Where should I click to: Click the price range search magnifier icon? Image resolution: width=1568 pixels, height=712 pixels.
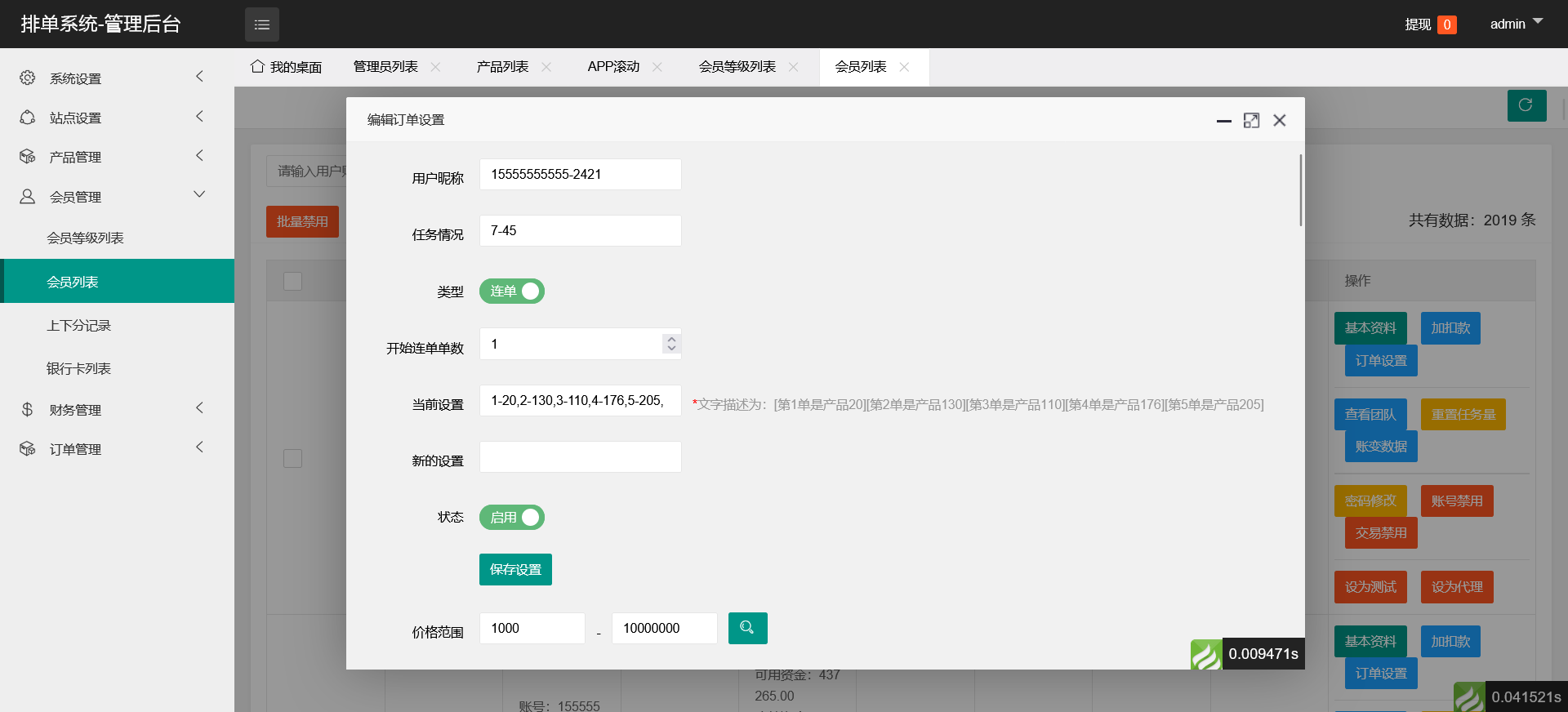[747, 628]
